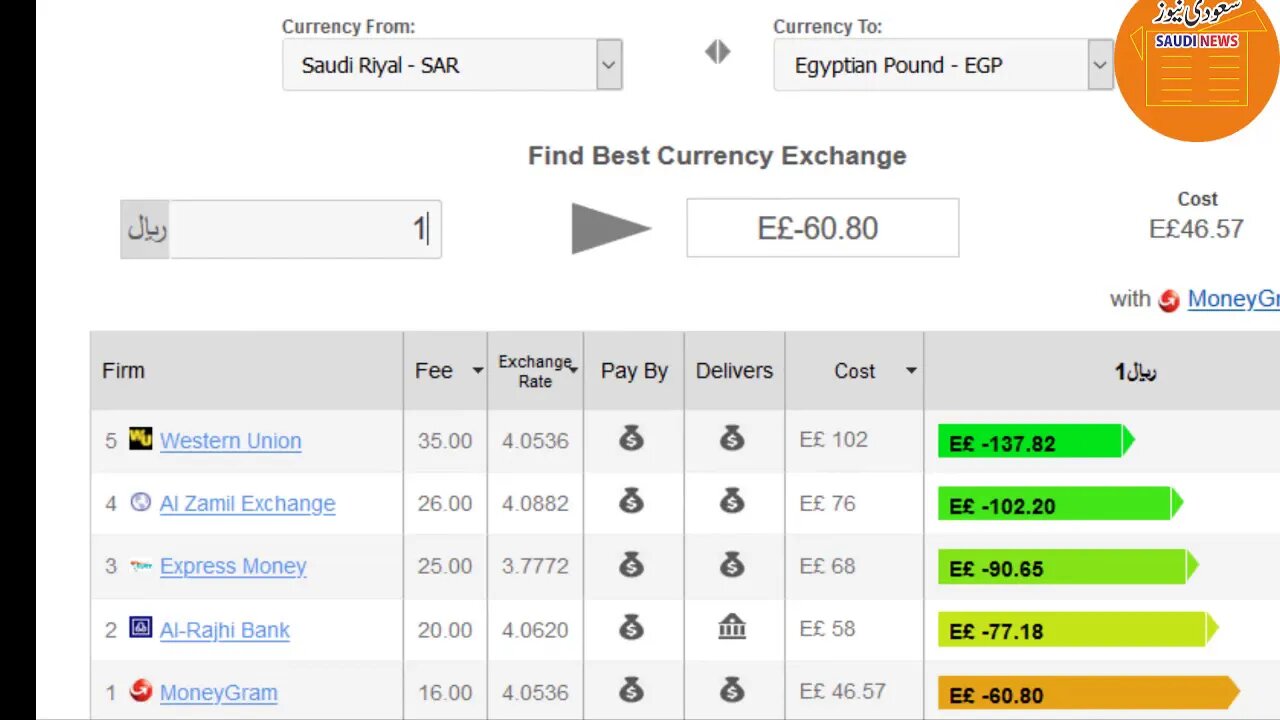Click Western Union Pay By cash bag icon
1280x720 pixels.
631,438
